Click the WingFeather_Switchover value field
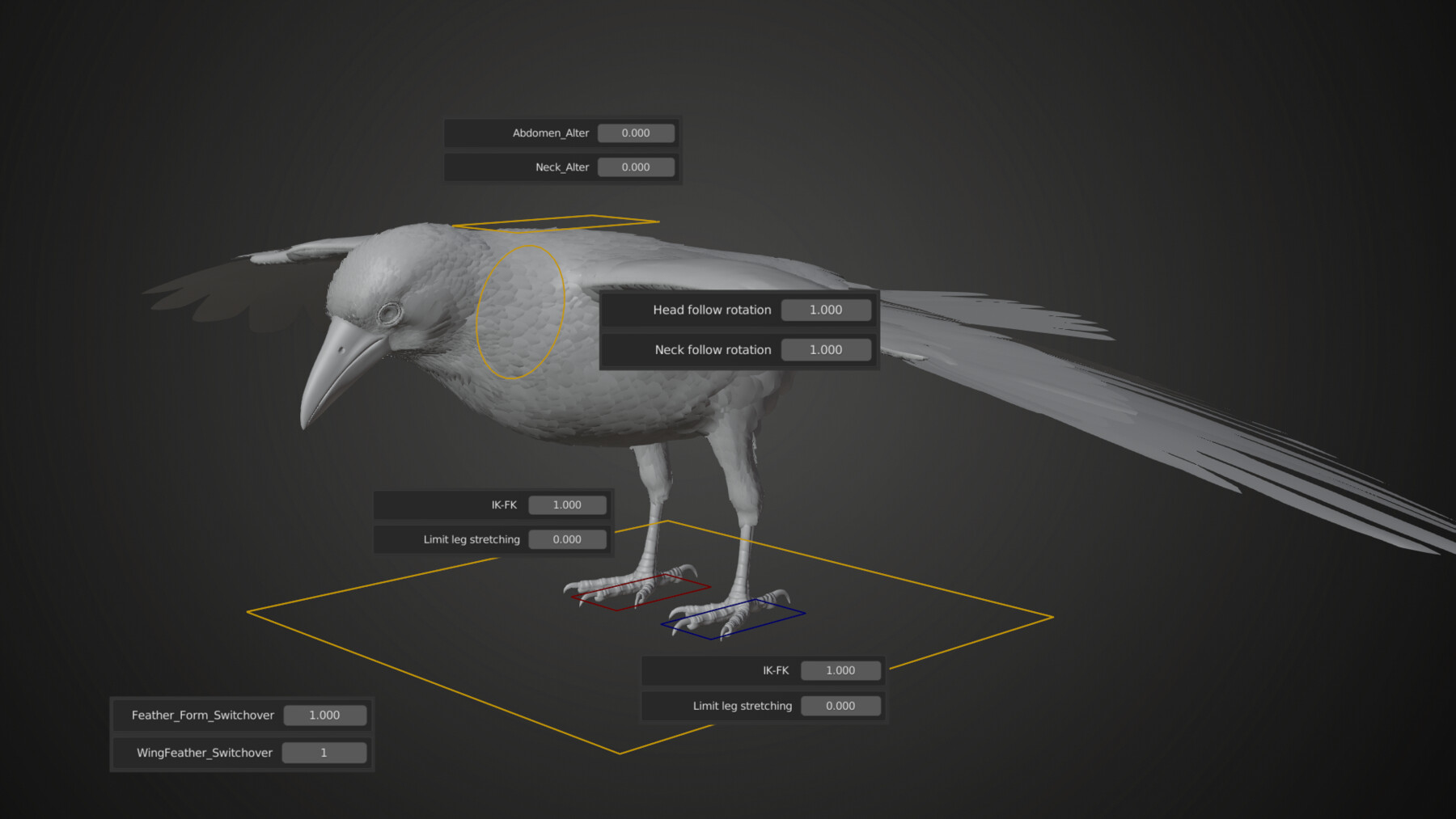Screen dimensions: 1456x819 (324, 753)
